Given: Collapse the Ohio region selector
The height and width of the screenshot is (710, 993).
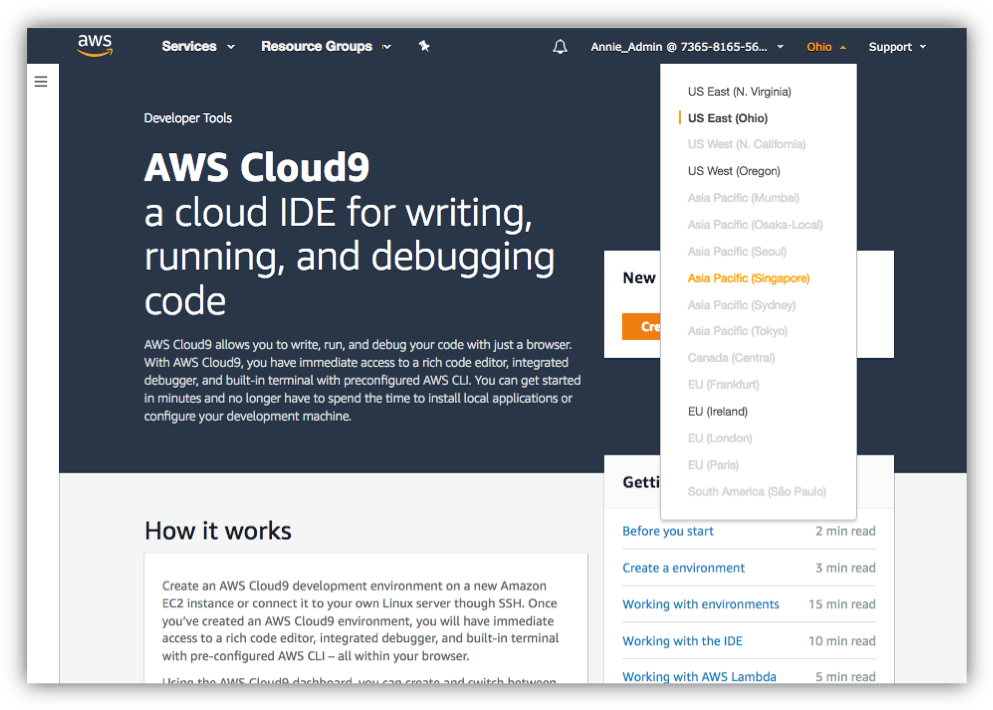Looking at the screenshot, I should pyautogui.click(x=826, y=47).
